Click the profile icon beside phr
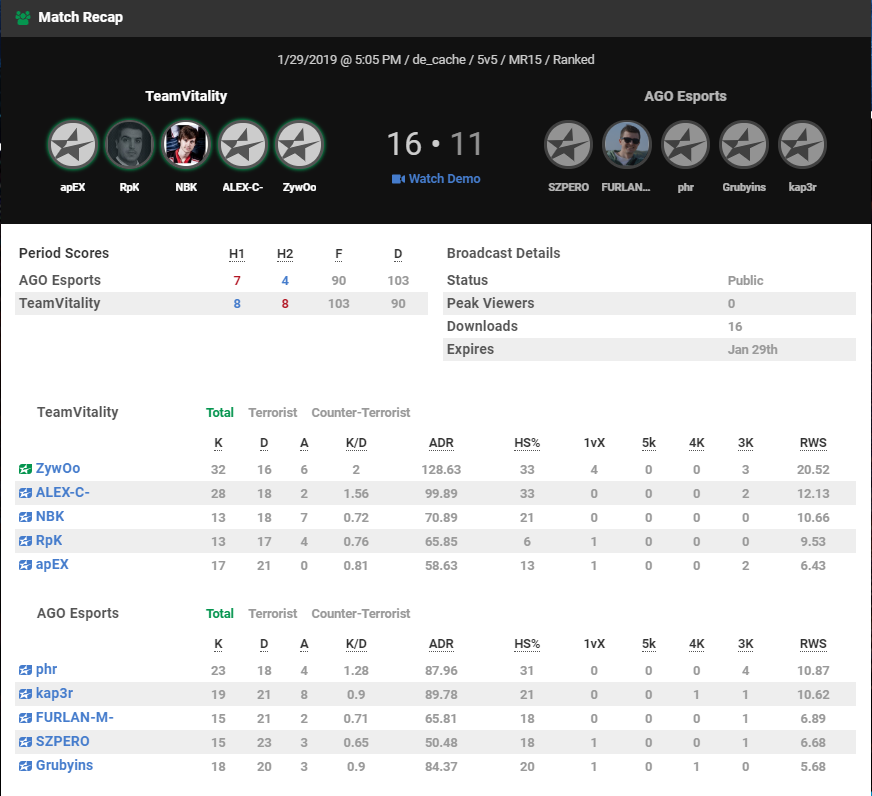The width and height of the screenshot is (872, 796). pyautogui.click(x=26, y=670)
